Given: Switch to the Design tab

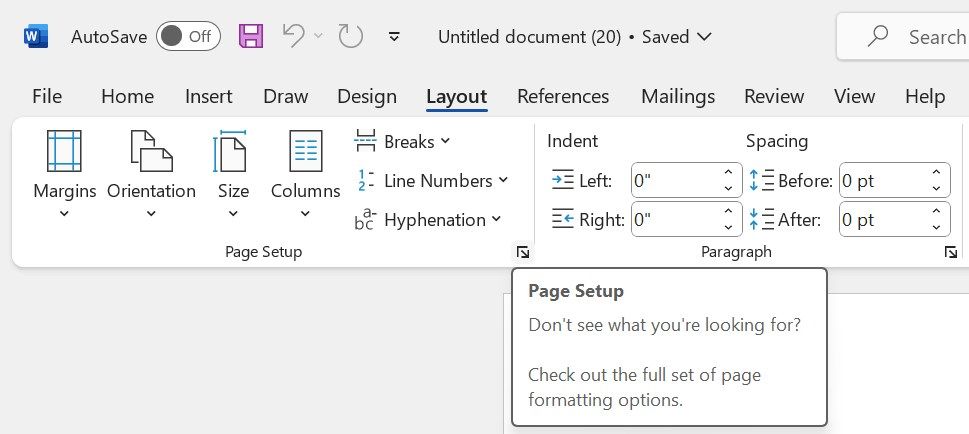Looking at the screenshot, I should pyautogui.click(x=367, y=97).
